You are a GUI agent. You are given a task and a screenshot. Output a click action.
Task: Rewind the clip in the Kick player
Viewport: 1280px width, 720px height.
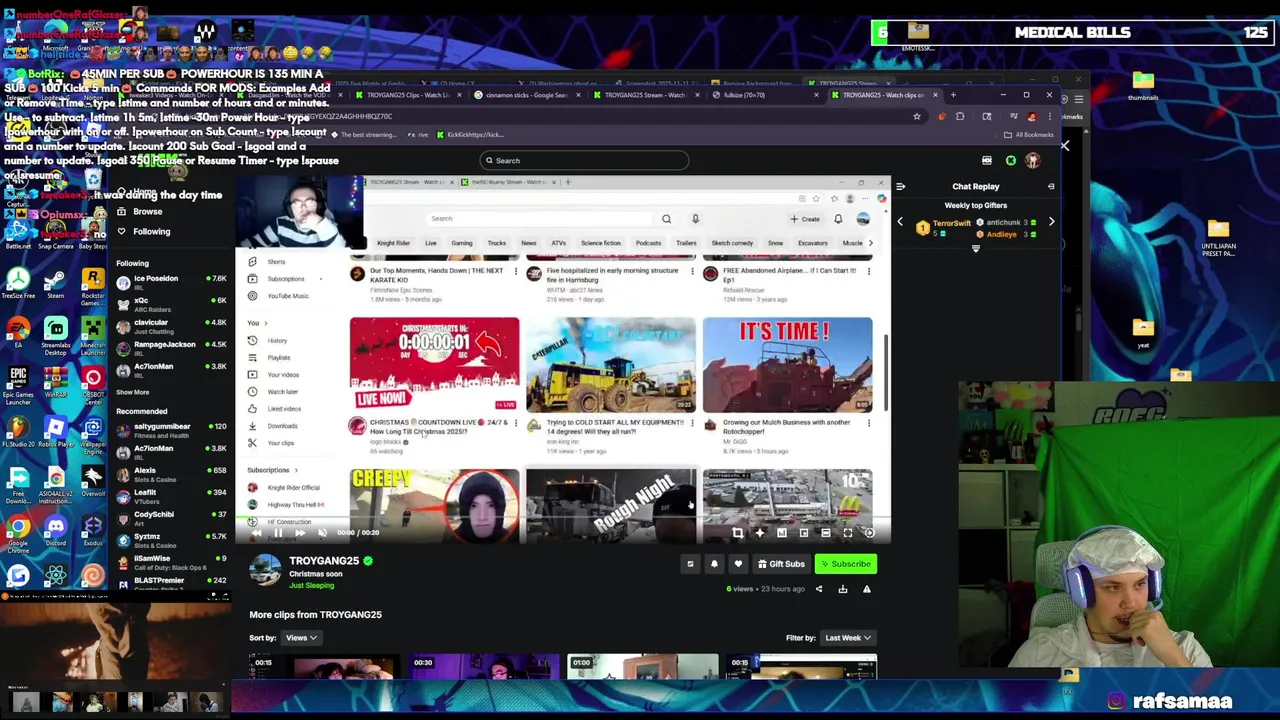click(x=256, y=533)
